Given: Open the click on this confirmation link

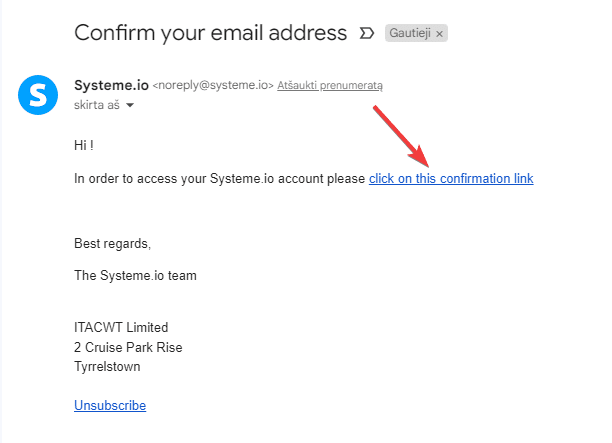Looking at the screenshot, I should pyautogui.click(x=451, y=179).
